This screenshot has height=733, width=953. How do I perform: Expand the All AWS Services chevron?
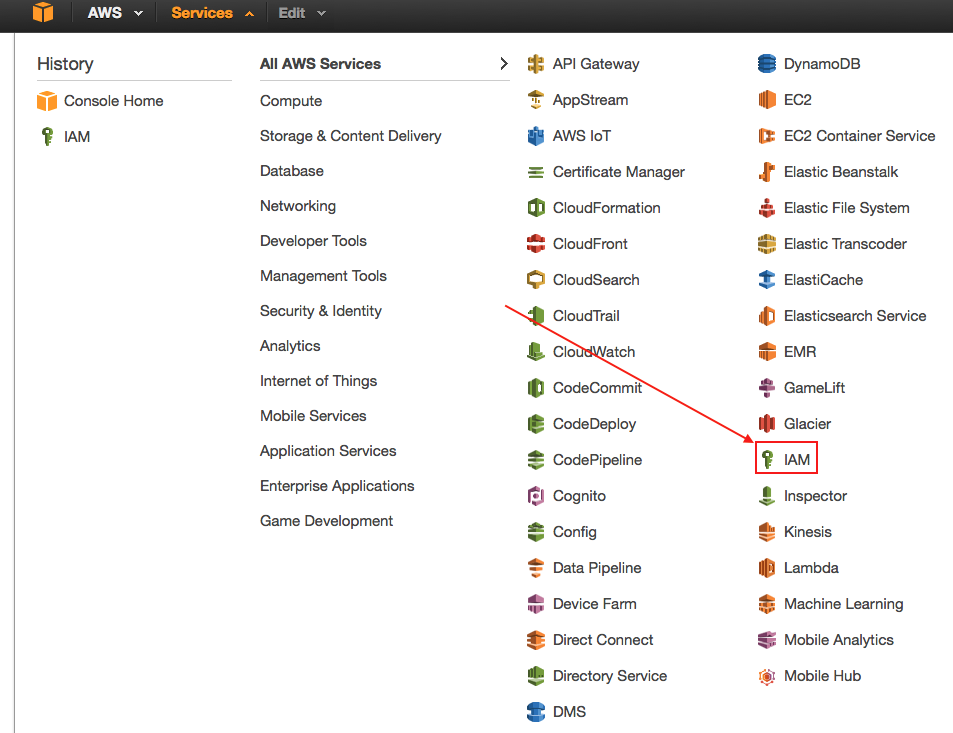[503, 64]
